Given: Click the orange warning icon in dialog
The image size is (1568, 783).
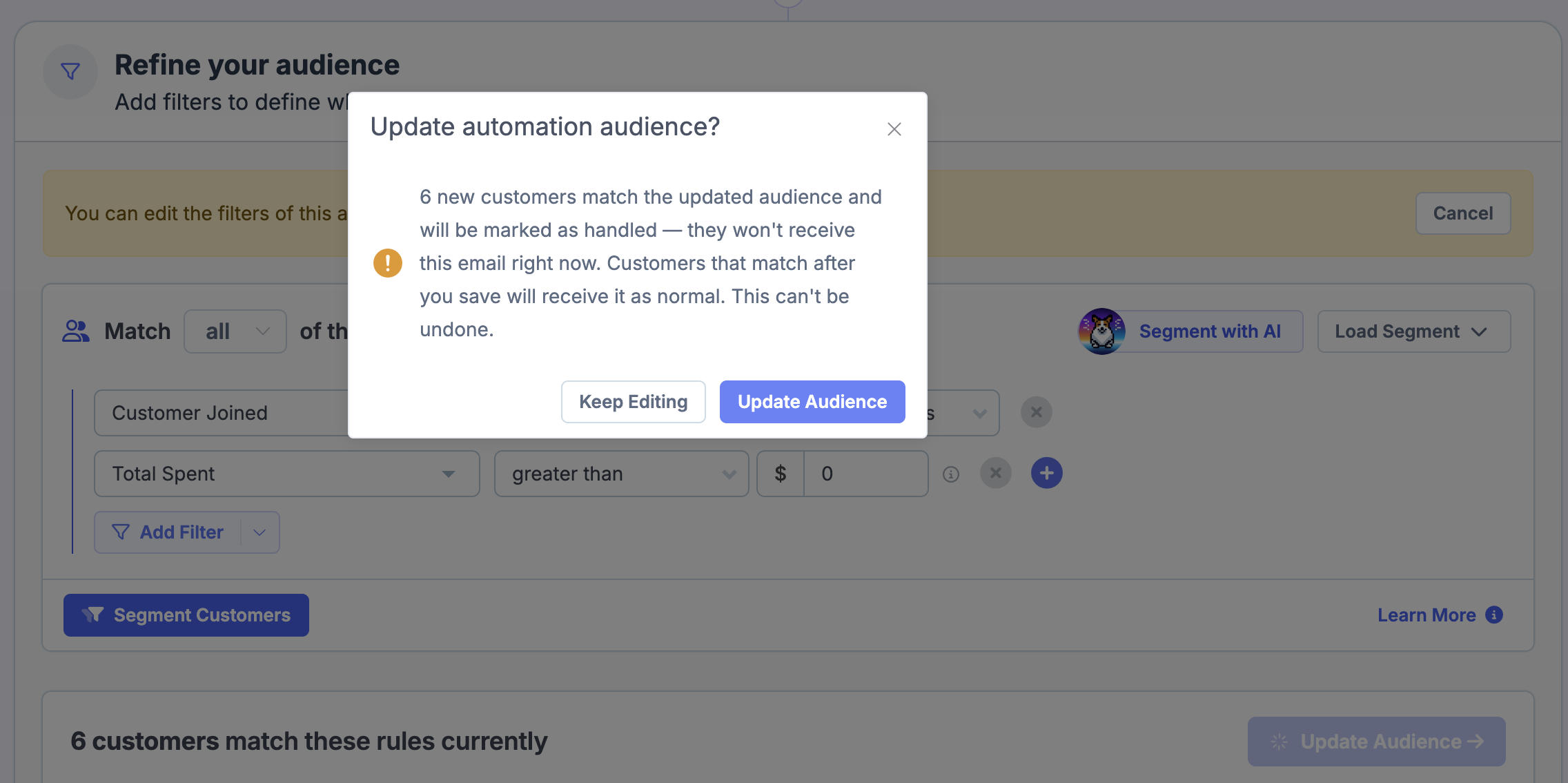Looking at the screenshot, I should click(x=388, y=263).
